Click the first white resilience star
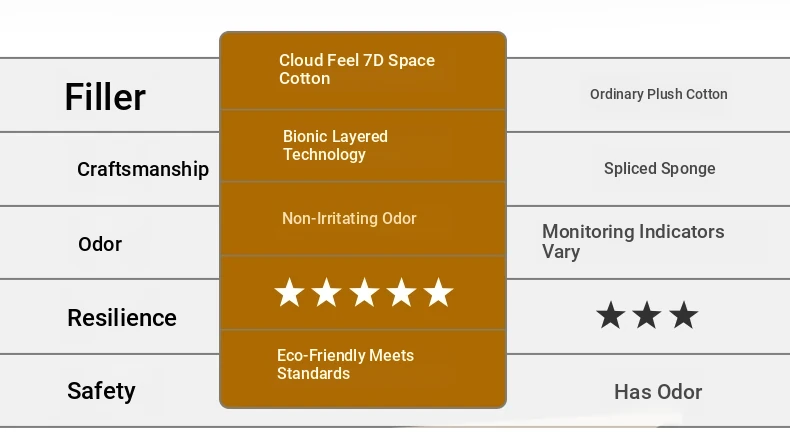Screen dimensions: 790x441 (x=289, y=292)
